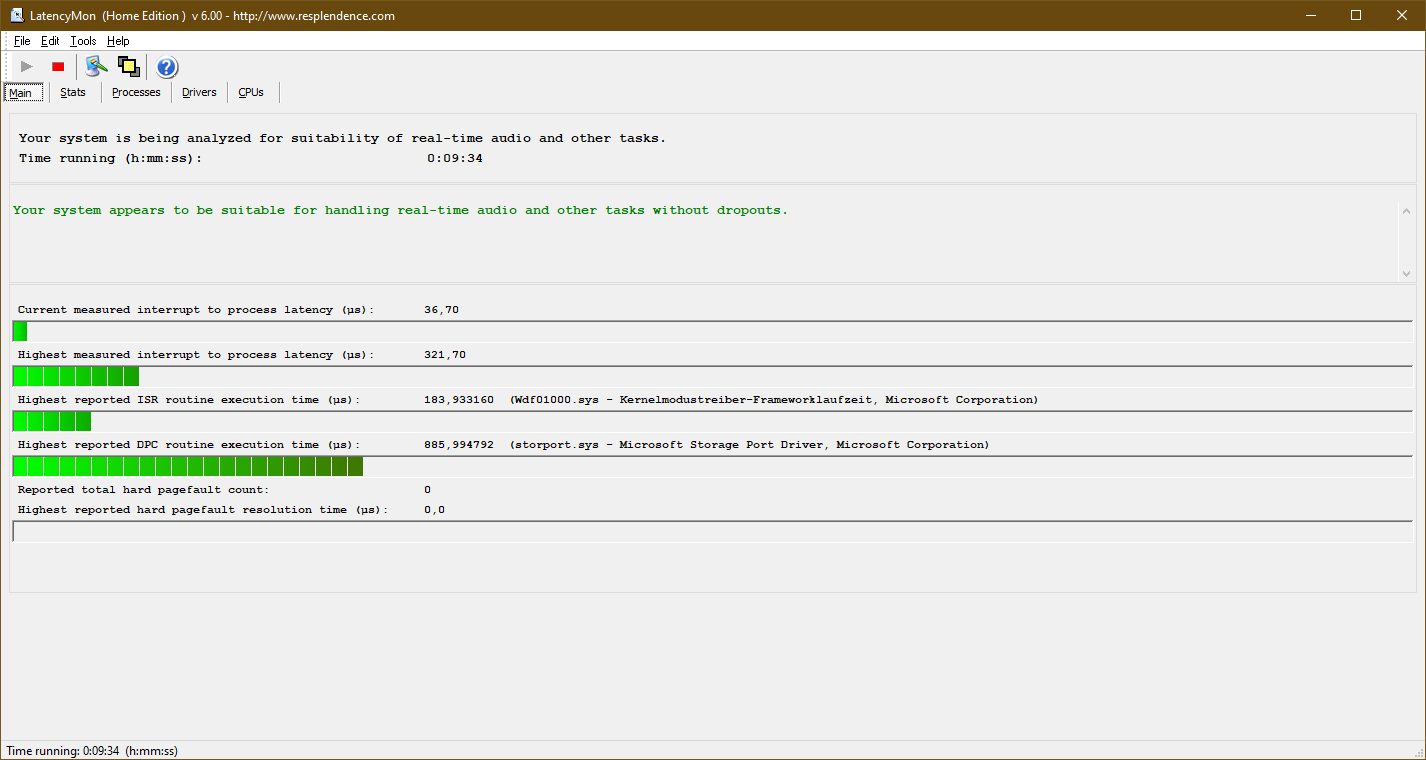Click the highest latency value 321,70
Screen dimensions: 1426x760
pyautogui.click(x=445, y=355)
